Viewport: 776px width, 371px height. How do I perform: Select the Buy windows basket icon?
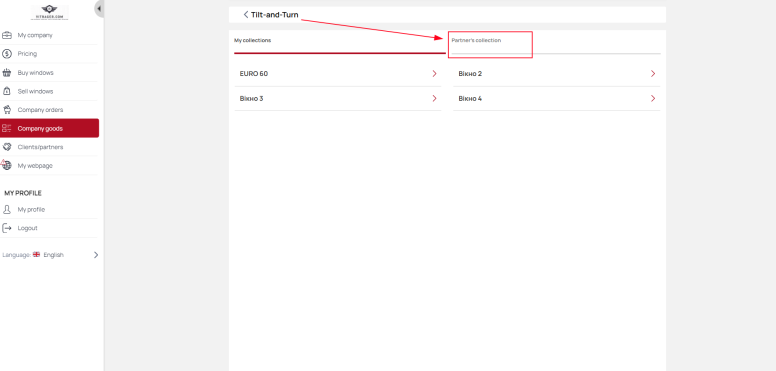(x=7, y=73)
